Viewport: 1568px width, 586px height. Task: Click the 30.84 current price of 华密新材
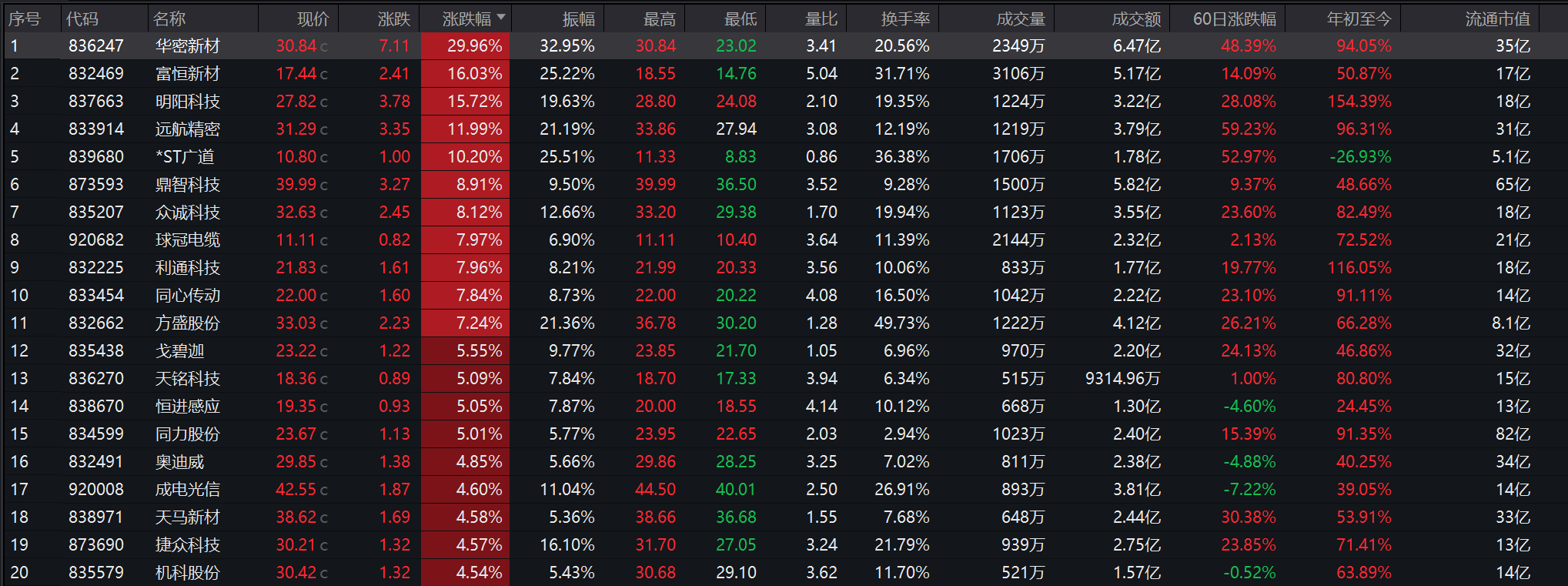pos(296,46)
